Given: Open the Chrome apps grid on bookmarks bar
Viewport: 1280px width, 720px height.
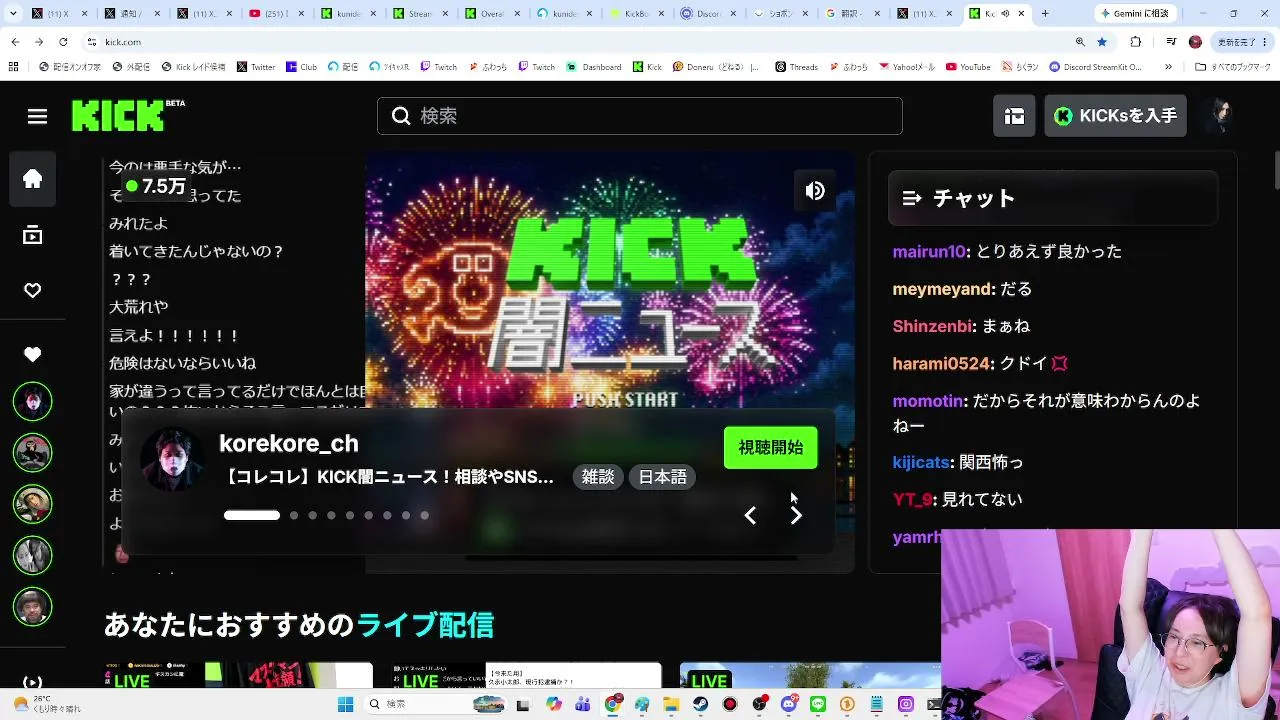Looking at the screenshot, I should coord(13,67).
